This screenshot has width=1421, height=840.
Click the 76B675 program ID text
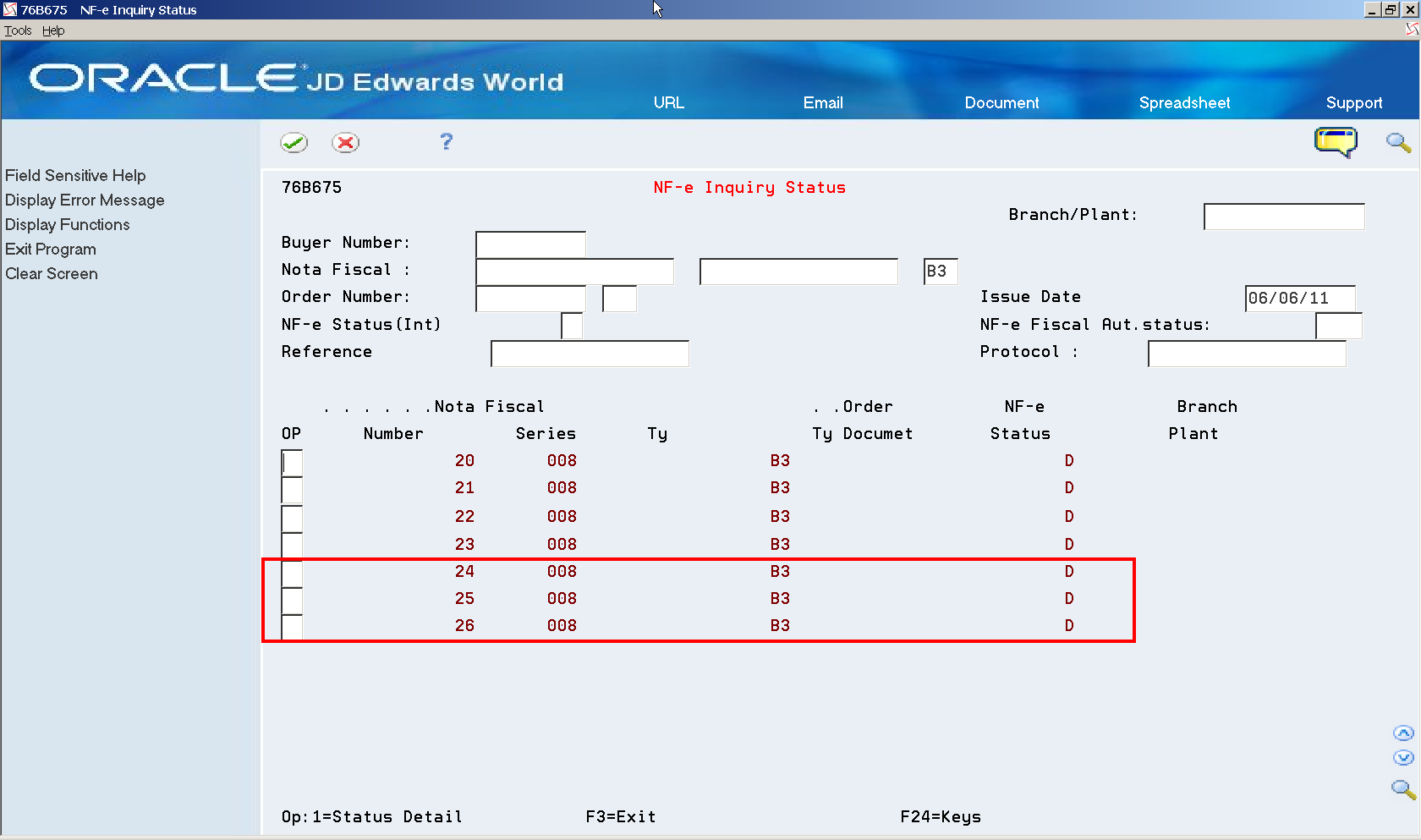(x=311, y=187)
